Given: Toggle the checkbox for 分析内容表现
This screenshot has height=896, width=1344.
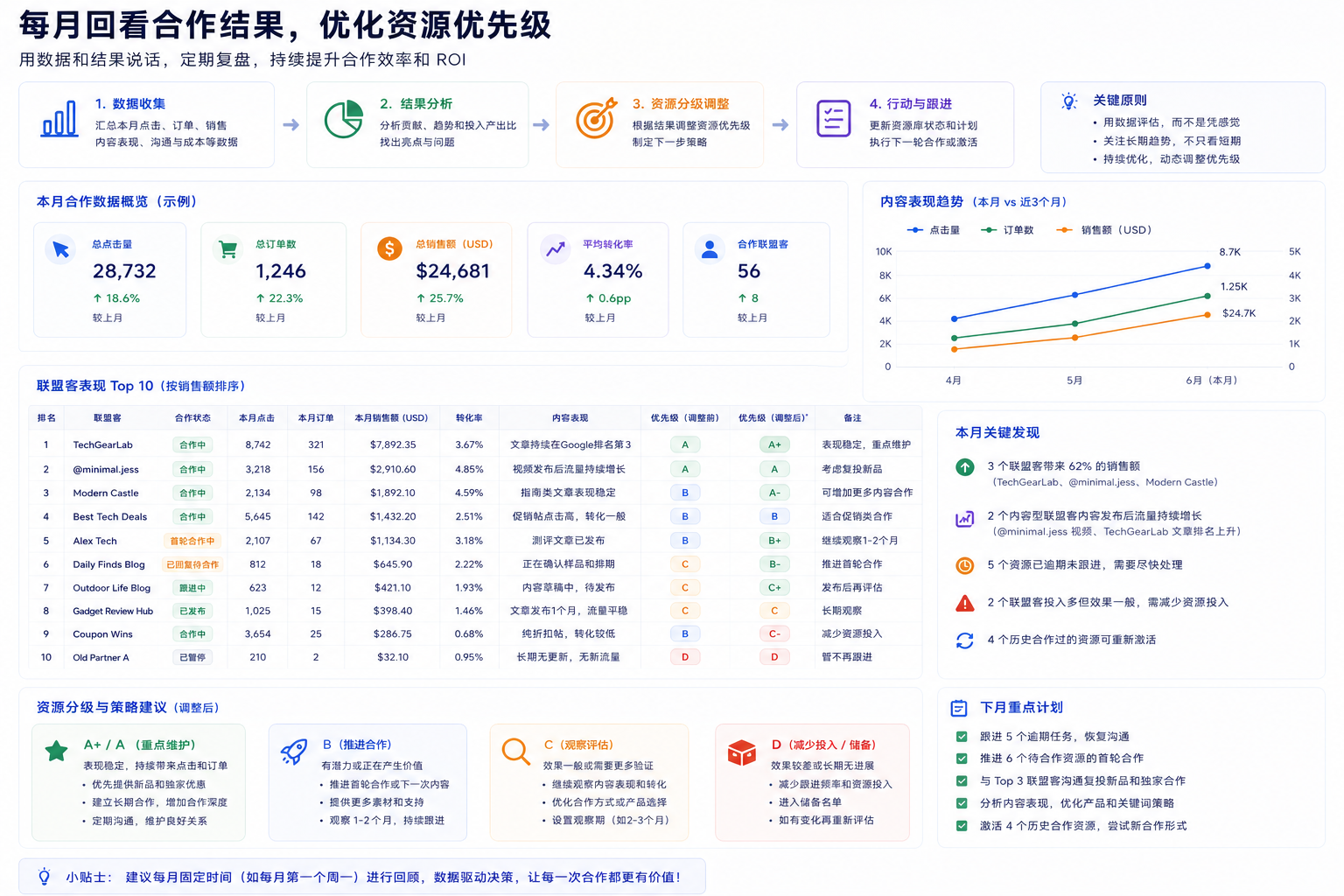Looking at the screenshot, I should (x=962, y=803).
